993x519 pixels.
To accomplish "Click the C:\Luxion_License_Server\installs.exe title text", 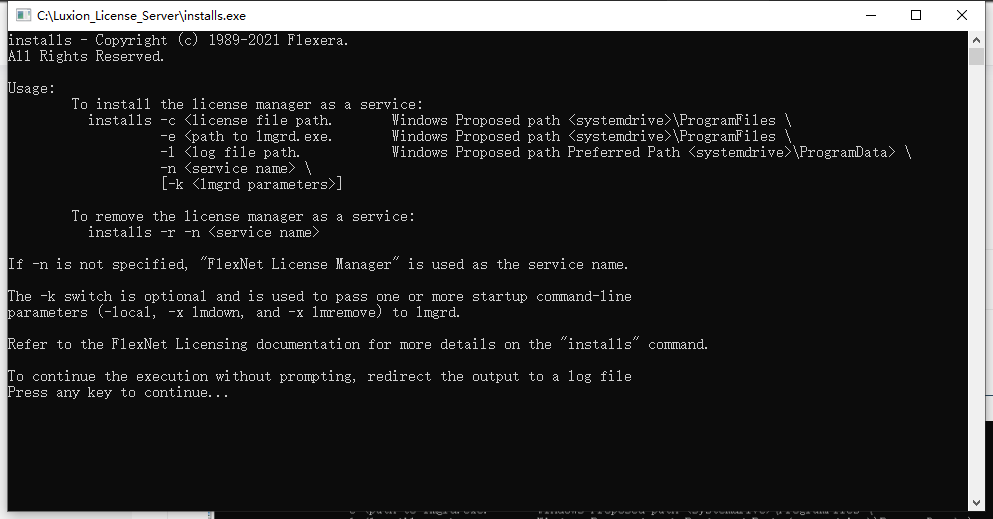I will click(x=141, y=16).
